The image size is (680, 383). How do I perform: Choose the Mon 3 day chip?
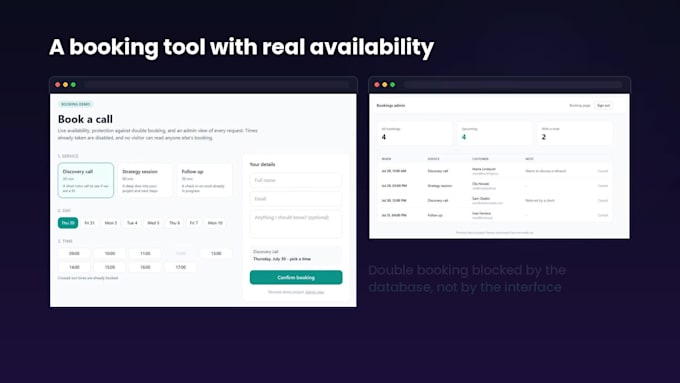tap(111, 223)
